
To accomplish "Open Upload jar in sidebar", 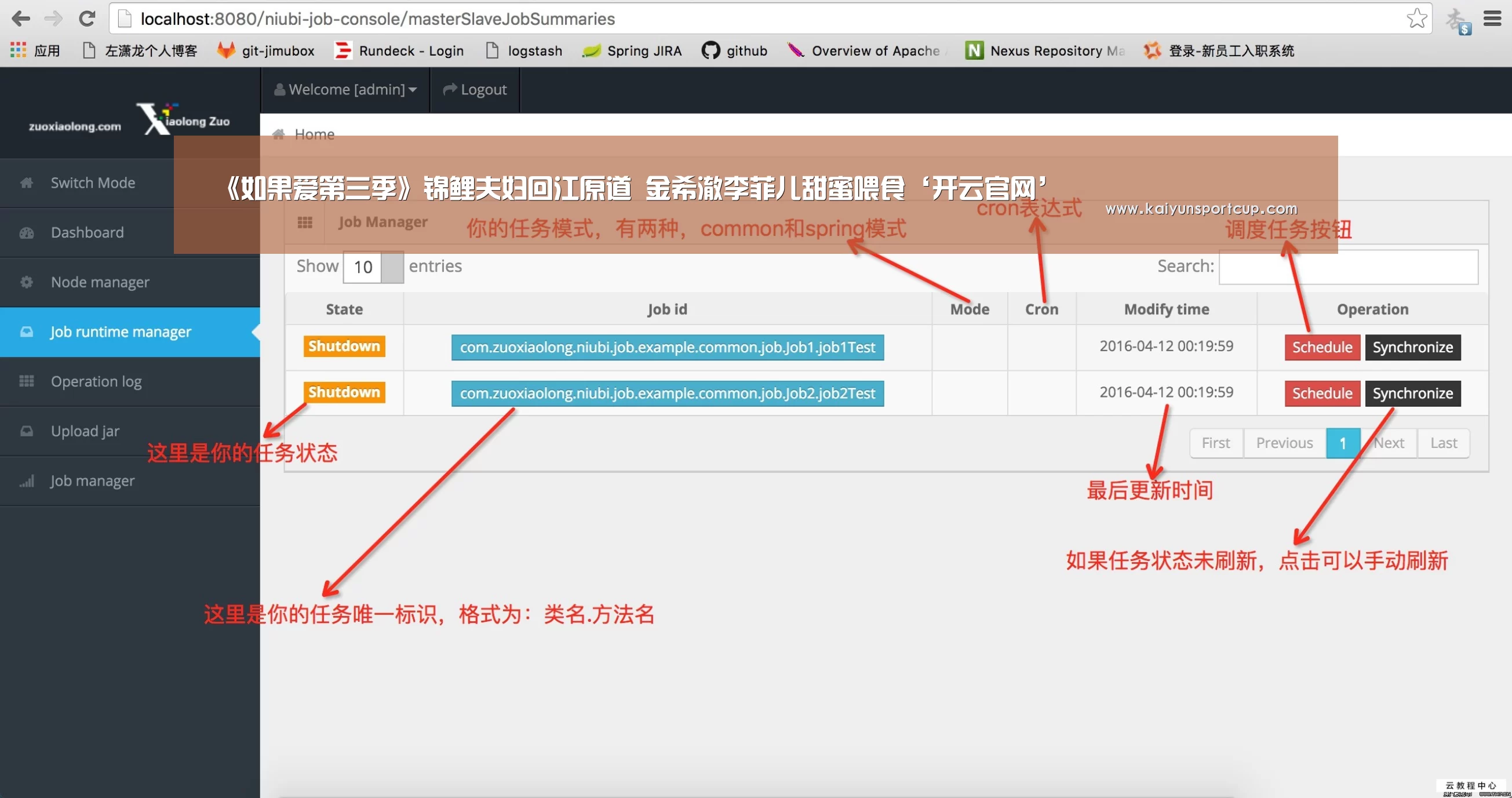I will (130, 431).
